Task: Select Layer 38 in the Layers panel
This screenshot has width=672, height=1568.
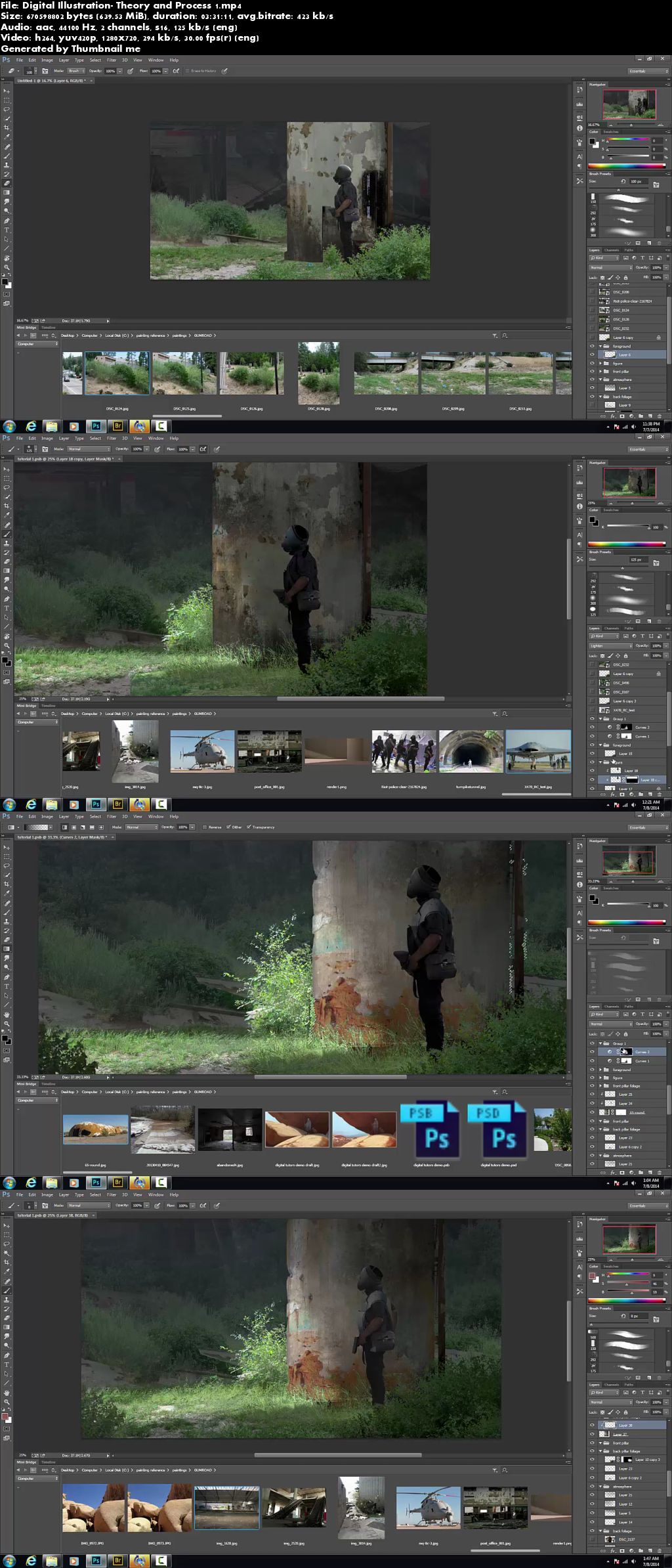Action: [627, 1426]
